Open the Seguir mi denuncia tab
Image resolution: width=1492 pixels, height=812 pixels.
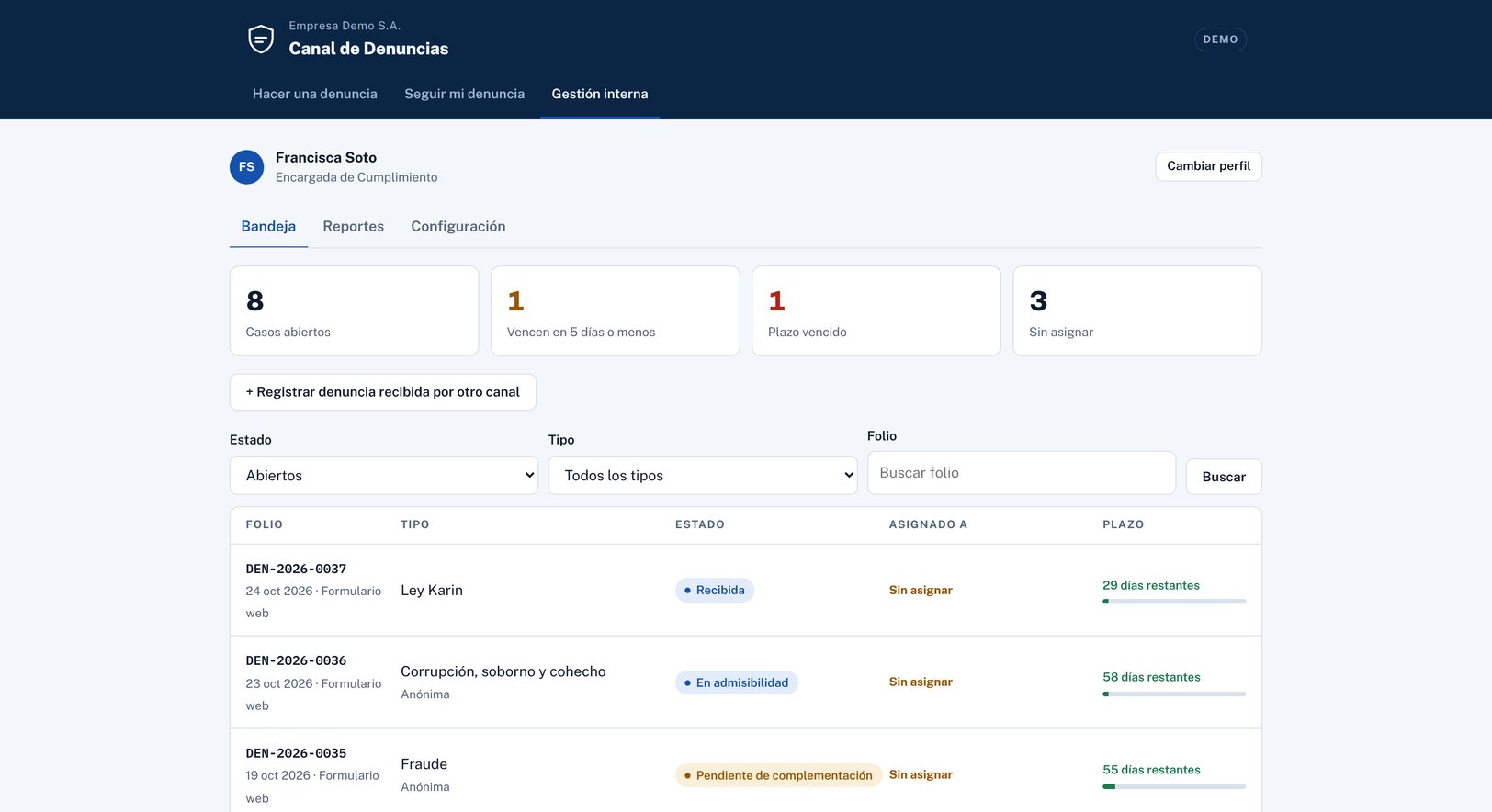(465, 94)
